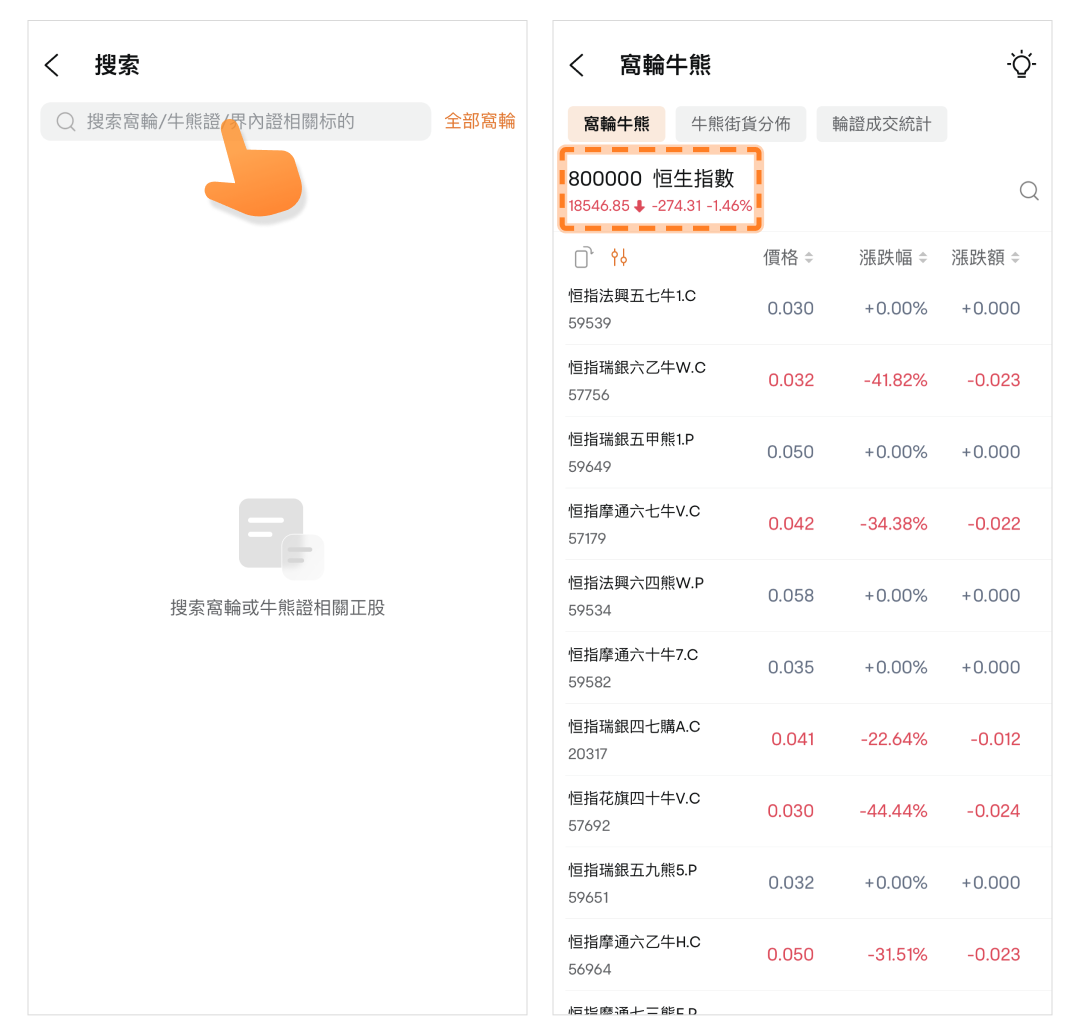Tap search magnifier in the search field
This screenshot has width=1080, height=1036.
coord(66,122)
